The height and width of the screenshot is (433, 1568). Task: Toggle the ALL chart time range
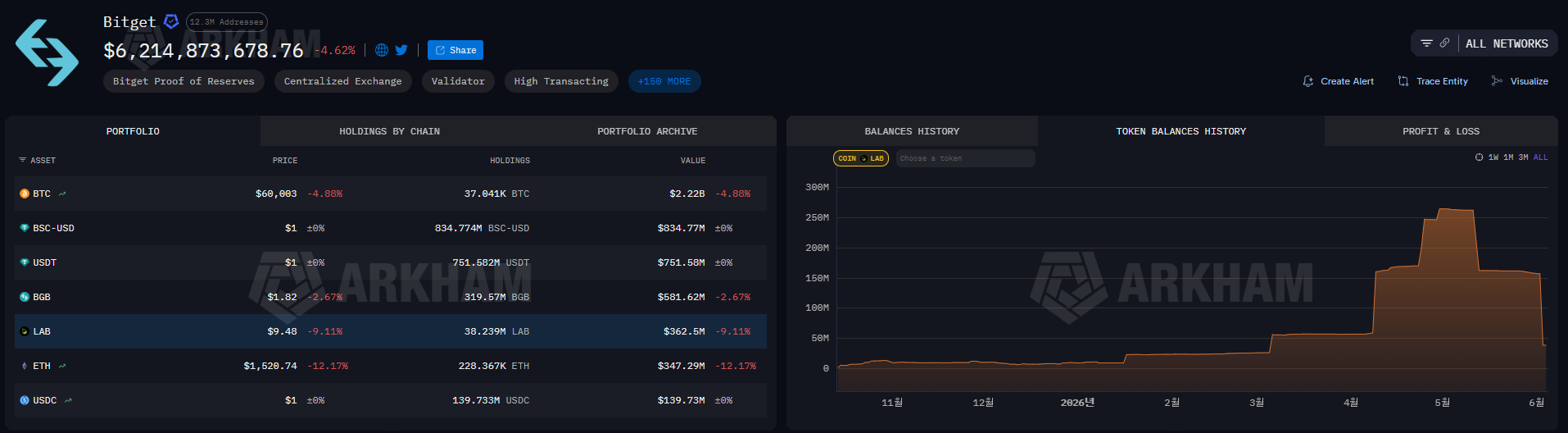(1541, 157)
